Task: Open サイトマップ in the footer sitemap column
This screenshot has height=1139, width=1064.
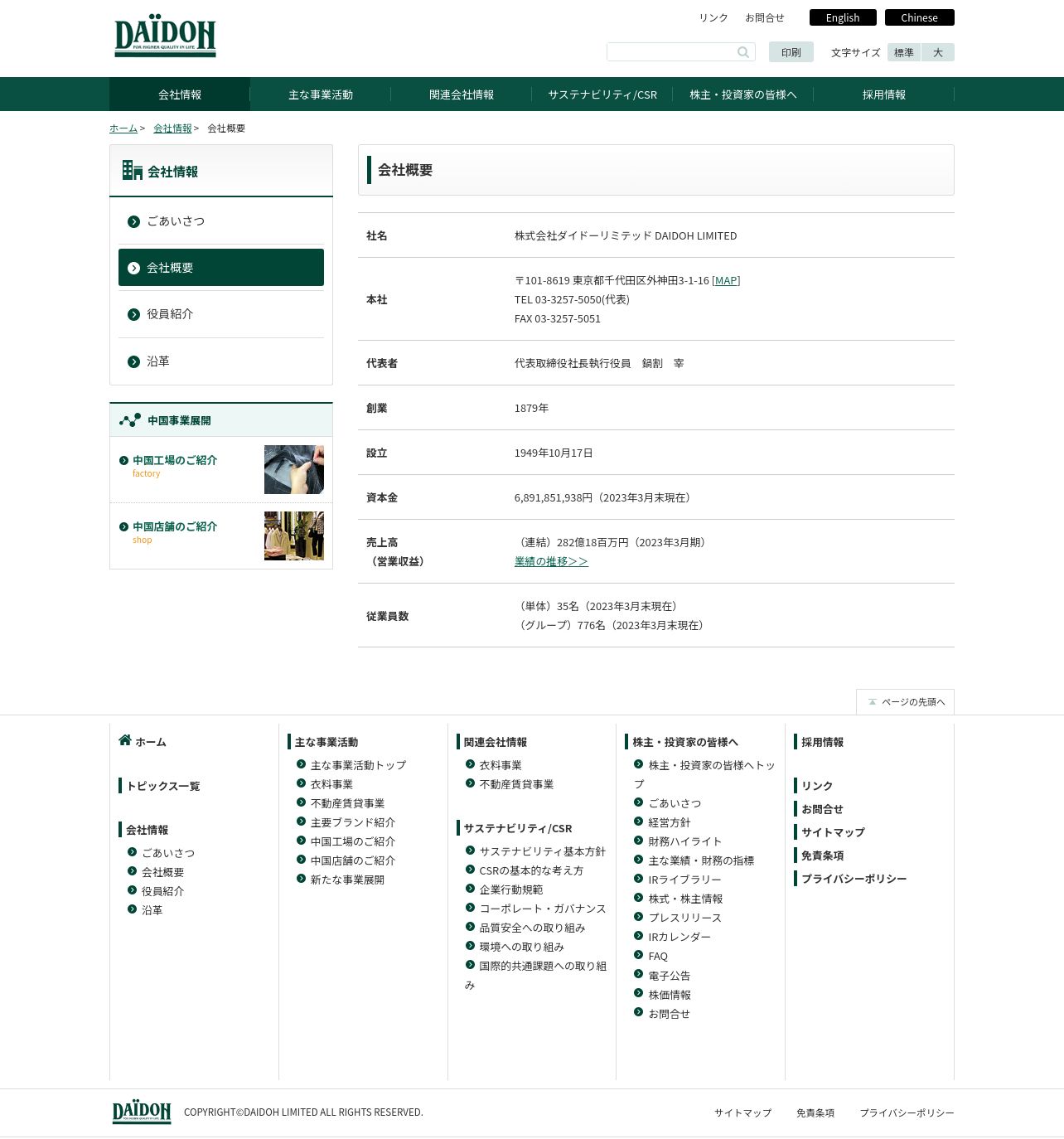Action: (833, 832)
